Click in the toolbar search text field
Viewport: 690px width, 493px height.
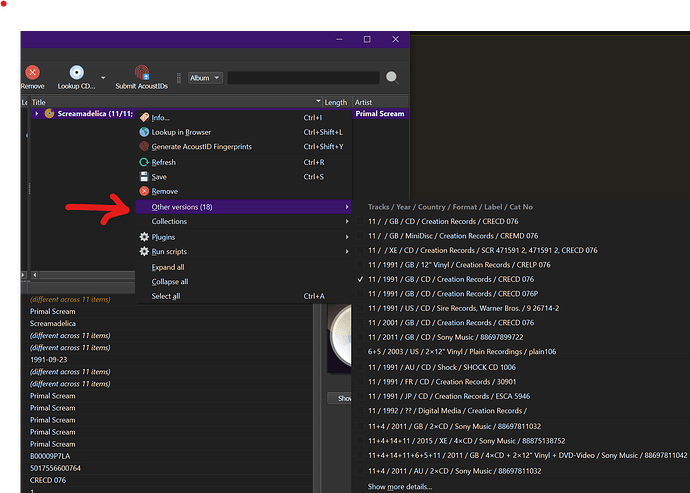pyautogui.click(x=303, y=77)
